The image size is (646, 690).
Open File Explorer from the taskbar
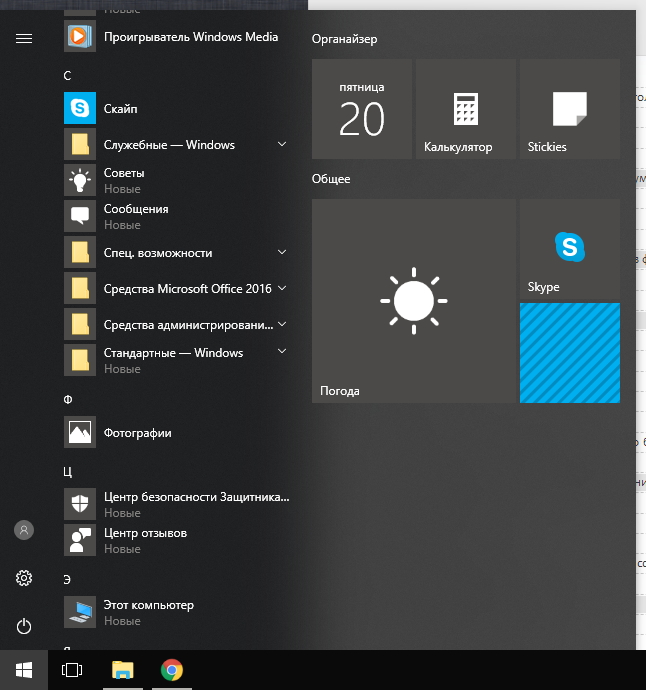pos(123,670)
